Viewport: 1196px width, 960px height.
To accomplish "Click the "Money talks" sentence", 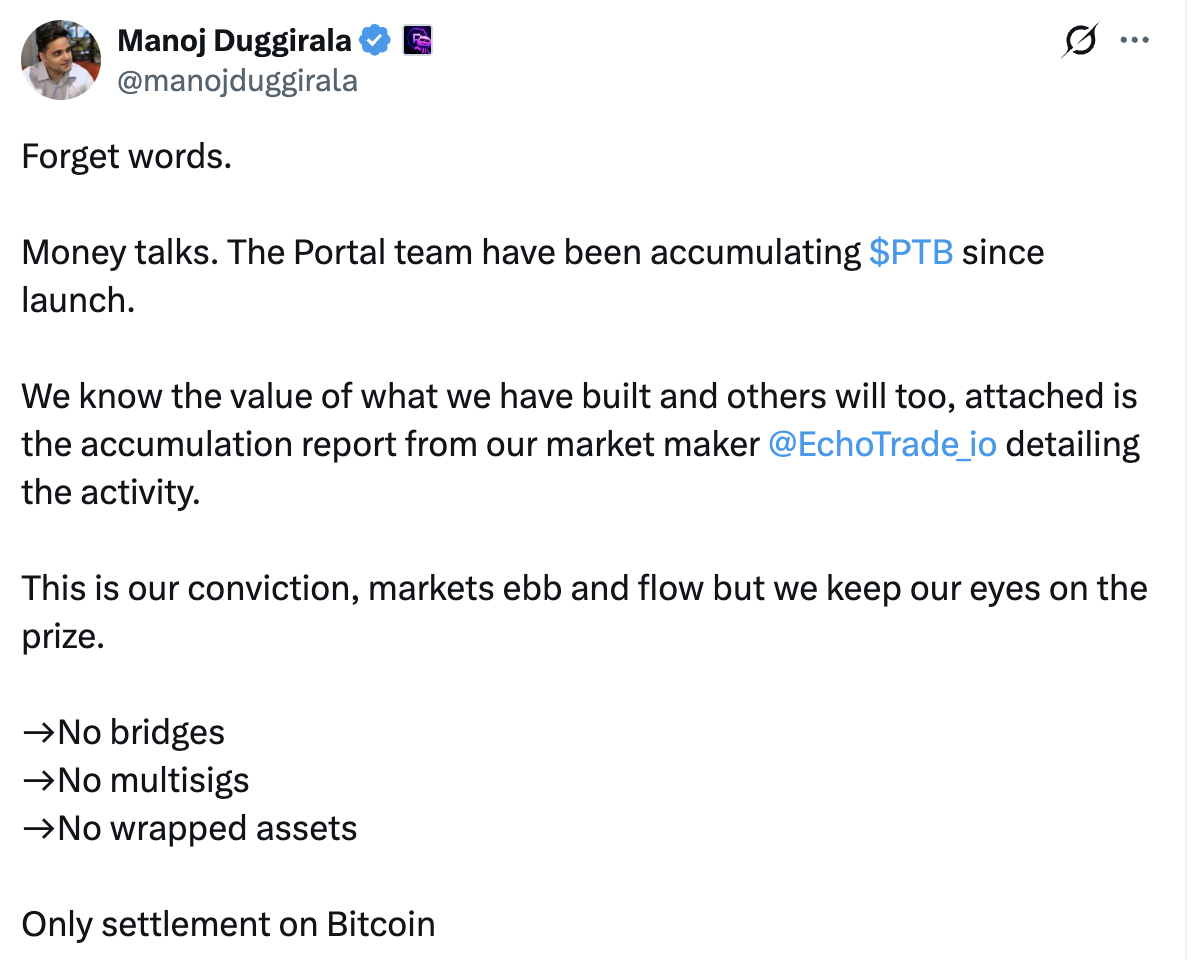I will point(440,252).
